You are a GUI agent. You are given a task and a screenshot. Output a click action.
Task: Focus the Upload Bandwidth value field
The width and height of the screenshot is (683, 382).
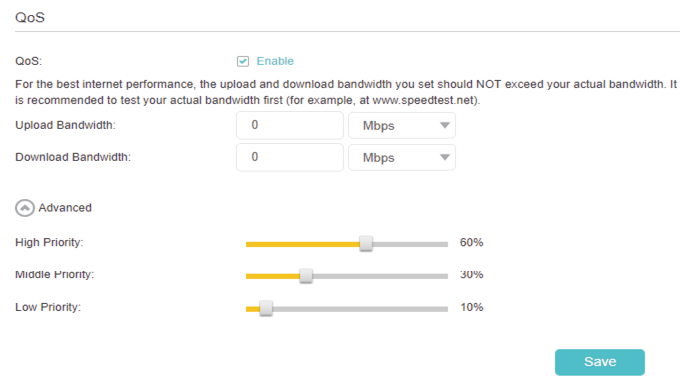point(290,125)
